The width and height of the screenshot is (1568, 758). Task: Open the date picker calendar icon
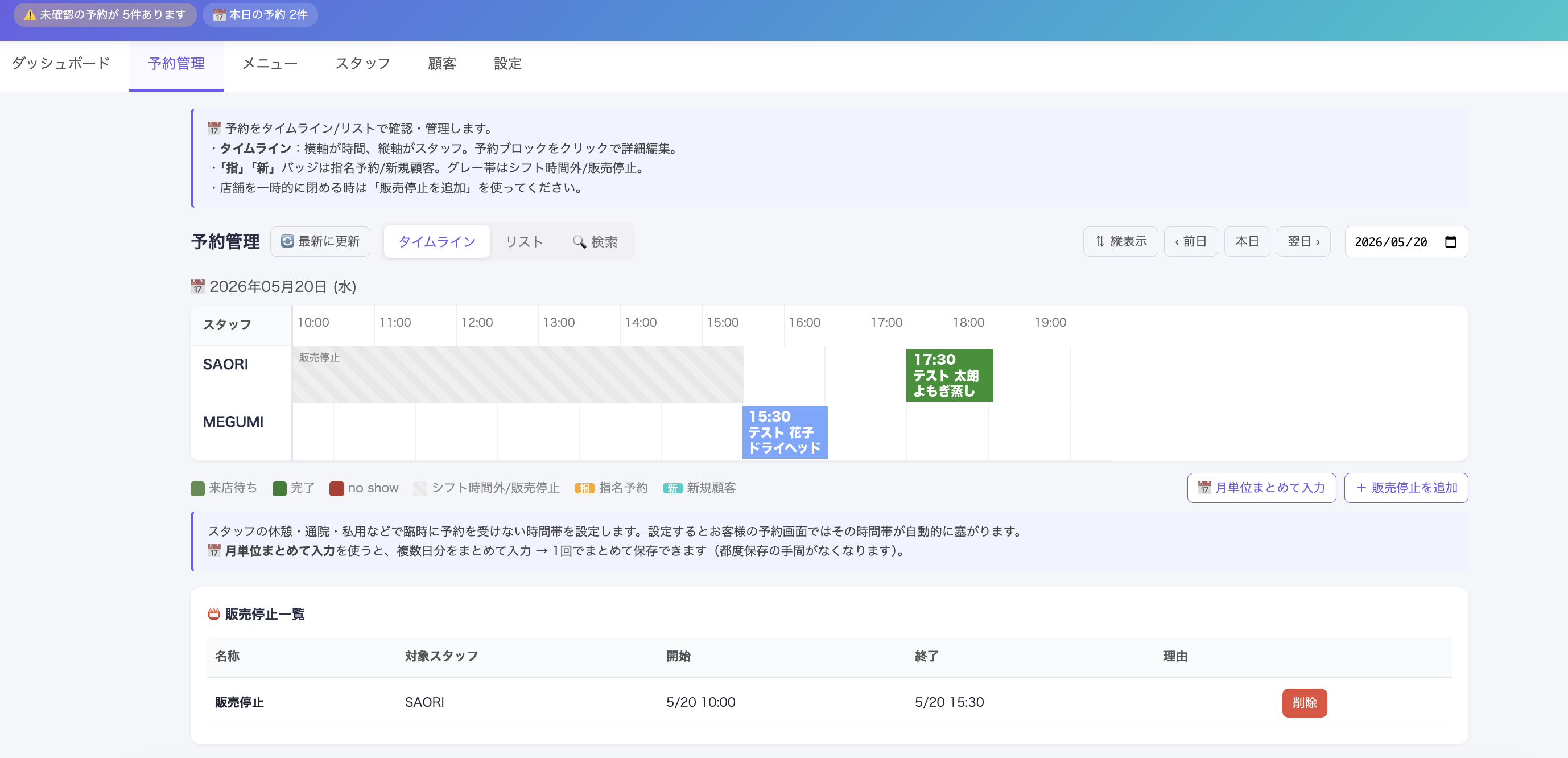click(1451, 242)
